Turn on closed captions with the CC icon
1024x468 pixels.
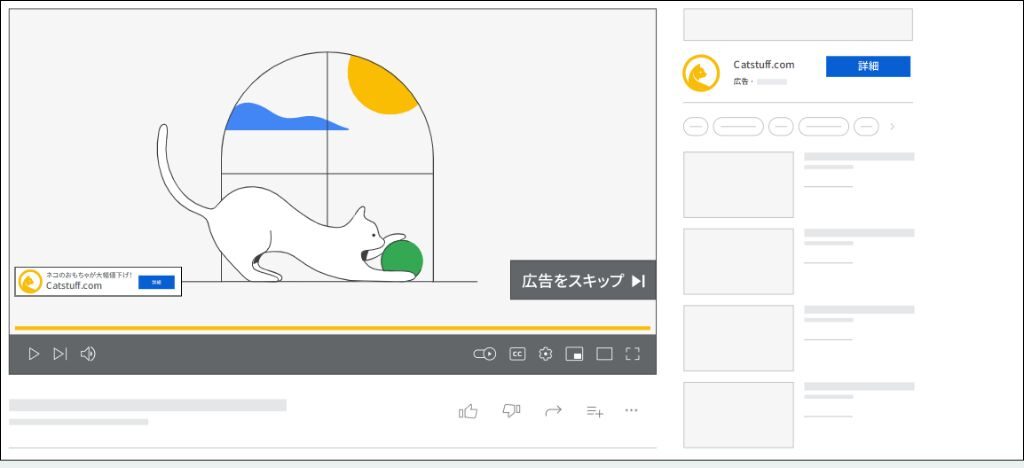click(x=517, y=354)
